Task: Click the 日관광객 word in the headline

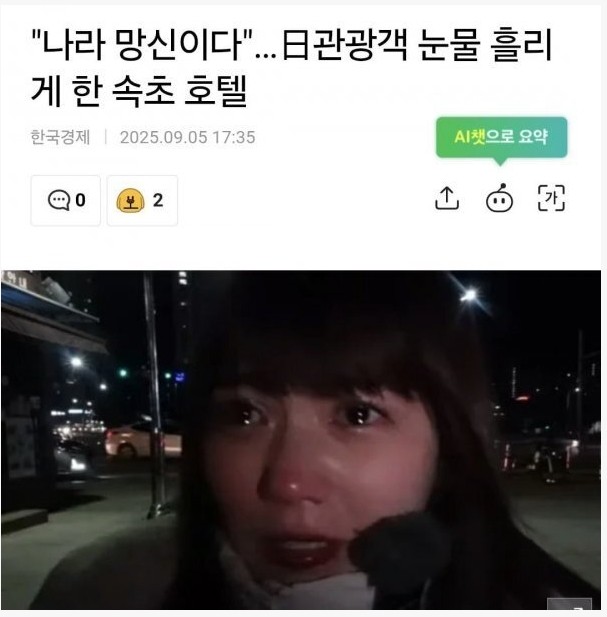Action: (x=345, y=44)
